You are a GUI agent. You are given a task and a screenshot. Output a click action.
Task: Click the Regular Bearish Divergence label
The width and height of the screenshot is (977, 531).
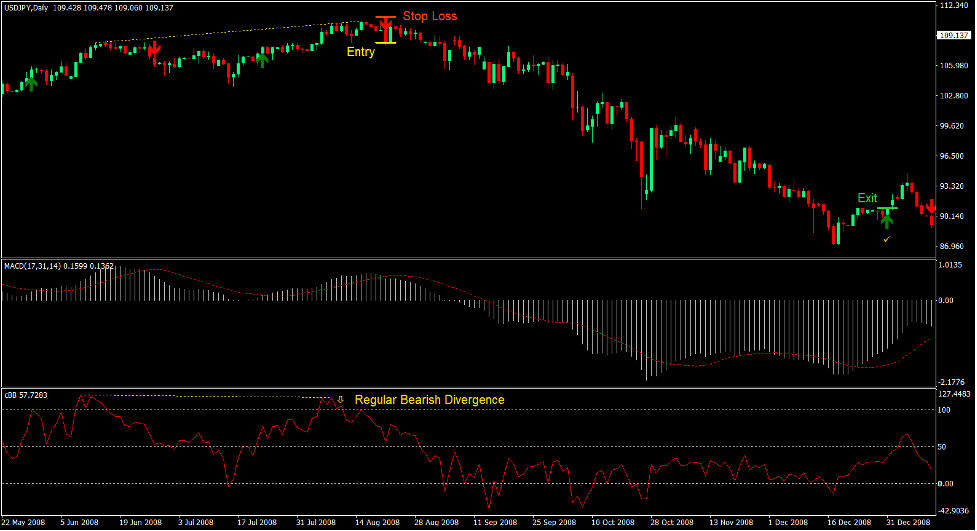point(429,400)
